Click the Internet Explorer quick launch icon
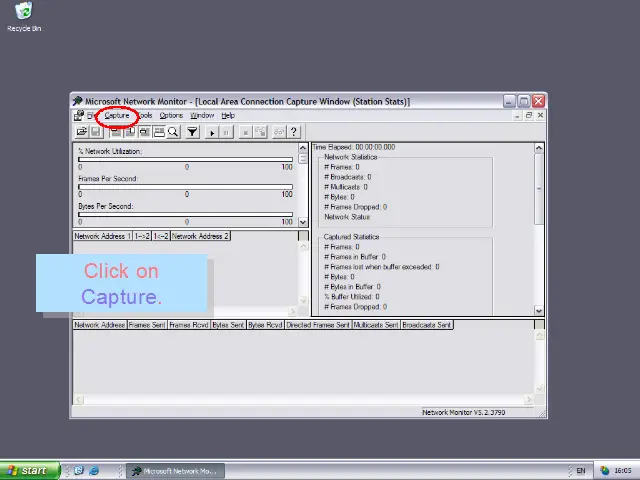Screen dimensions: 640x480 (x=94, y=470)
